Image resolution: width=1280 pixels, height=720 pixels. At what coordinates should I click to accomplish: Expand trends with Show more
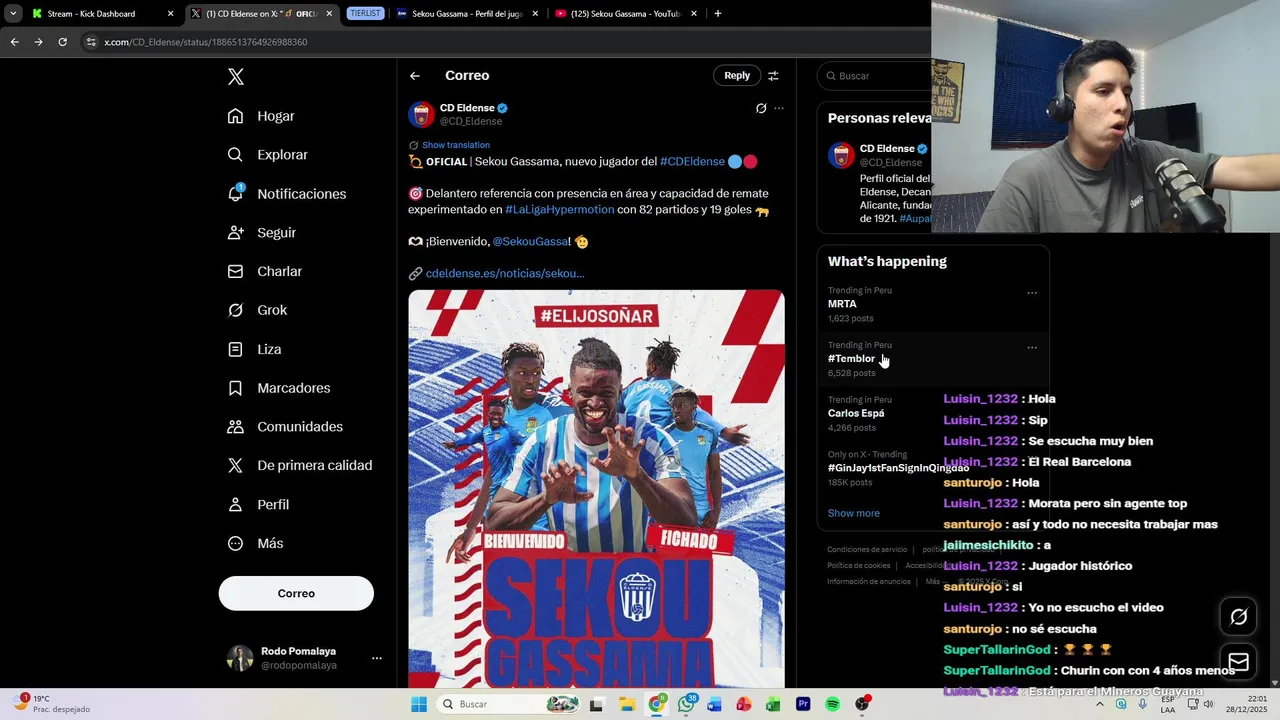853,513
